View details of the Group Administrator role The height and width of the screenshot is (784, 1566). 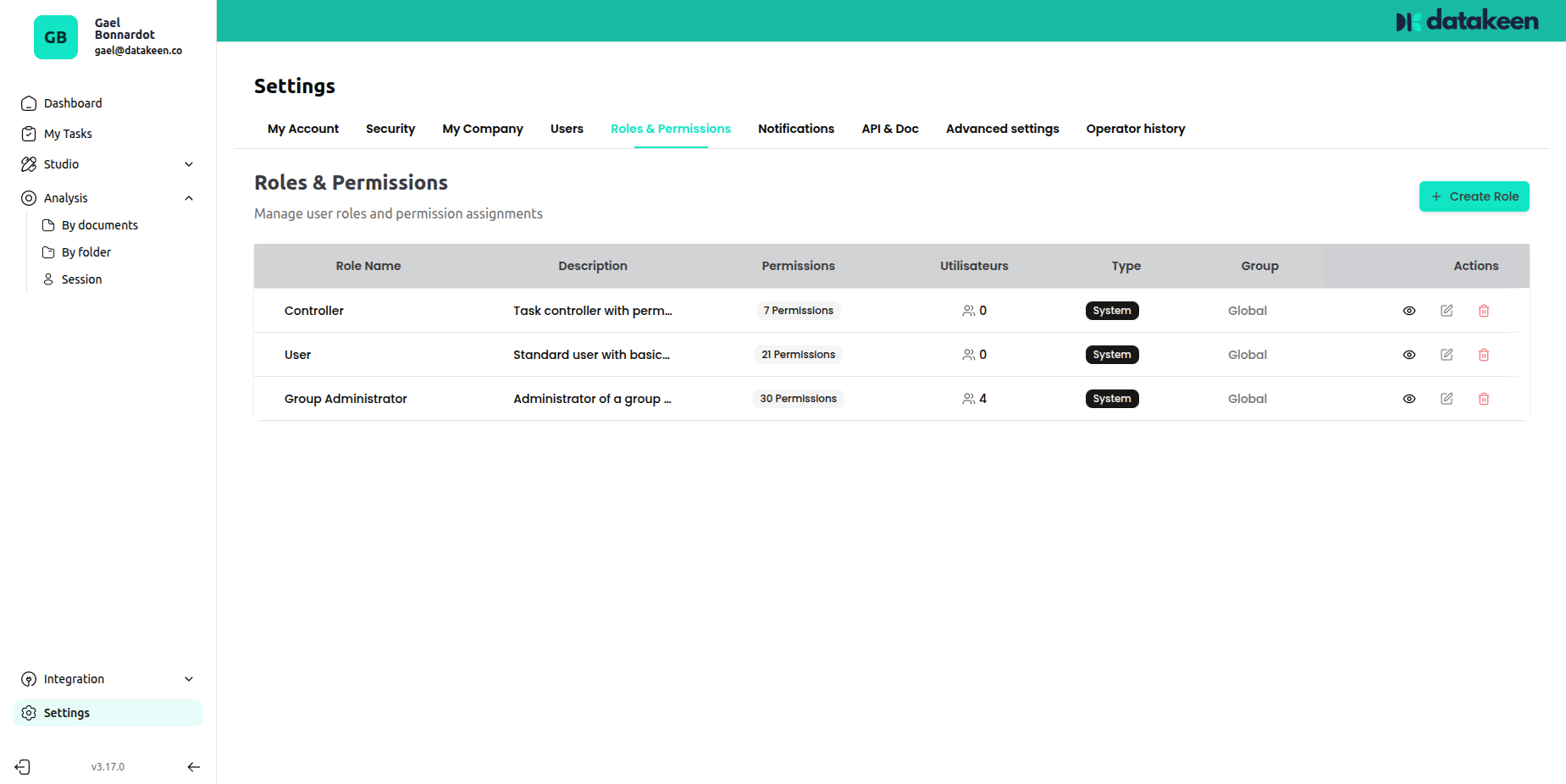point(1408,398)
